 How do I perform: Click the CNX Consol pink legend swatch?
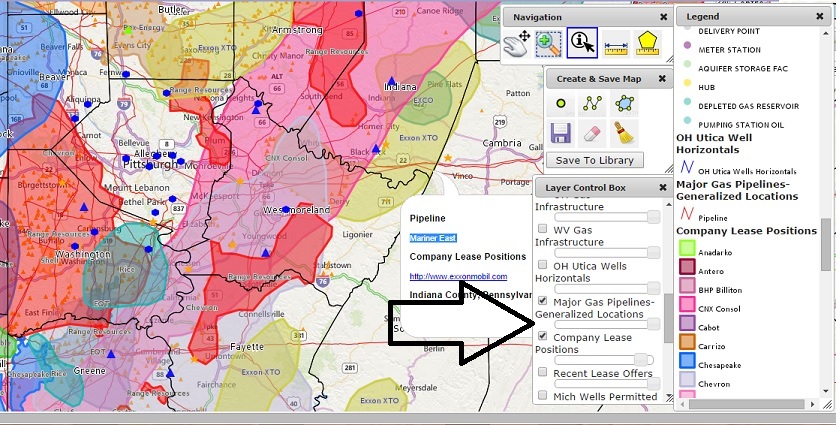tap(687, 304)
